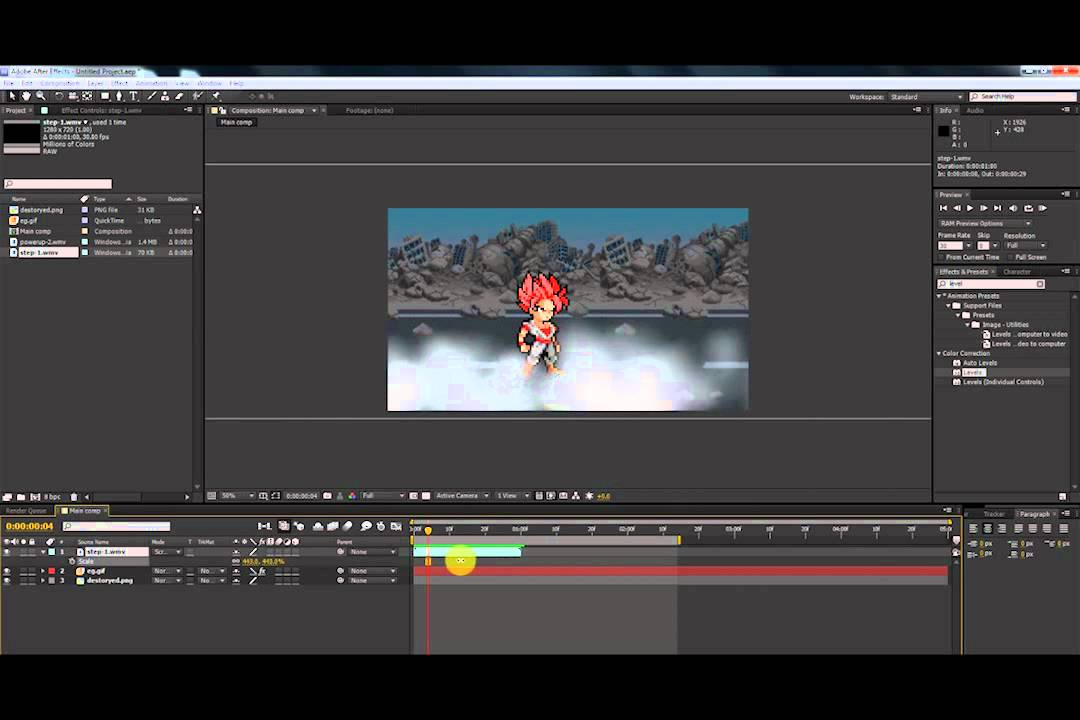Click the Main comp breadcrumb button

point(236,123)
